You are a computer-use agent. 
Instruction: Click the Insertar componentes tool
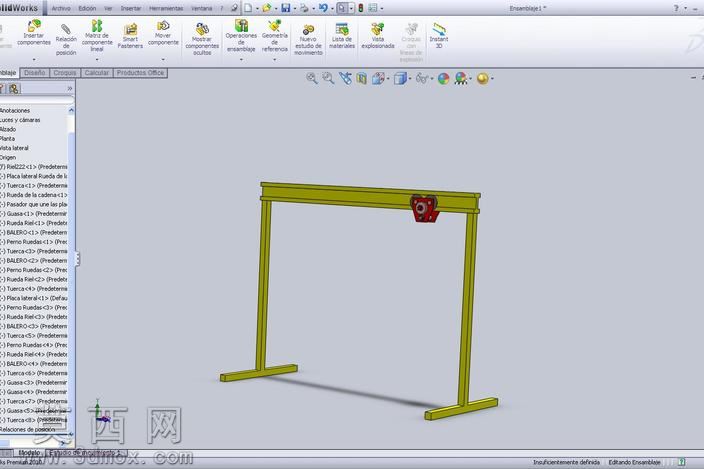coord(34,32)
